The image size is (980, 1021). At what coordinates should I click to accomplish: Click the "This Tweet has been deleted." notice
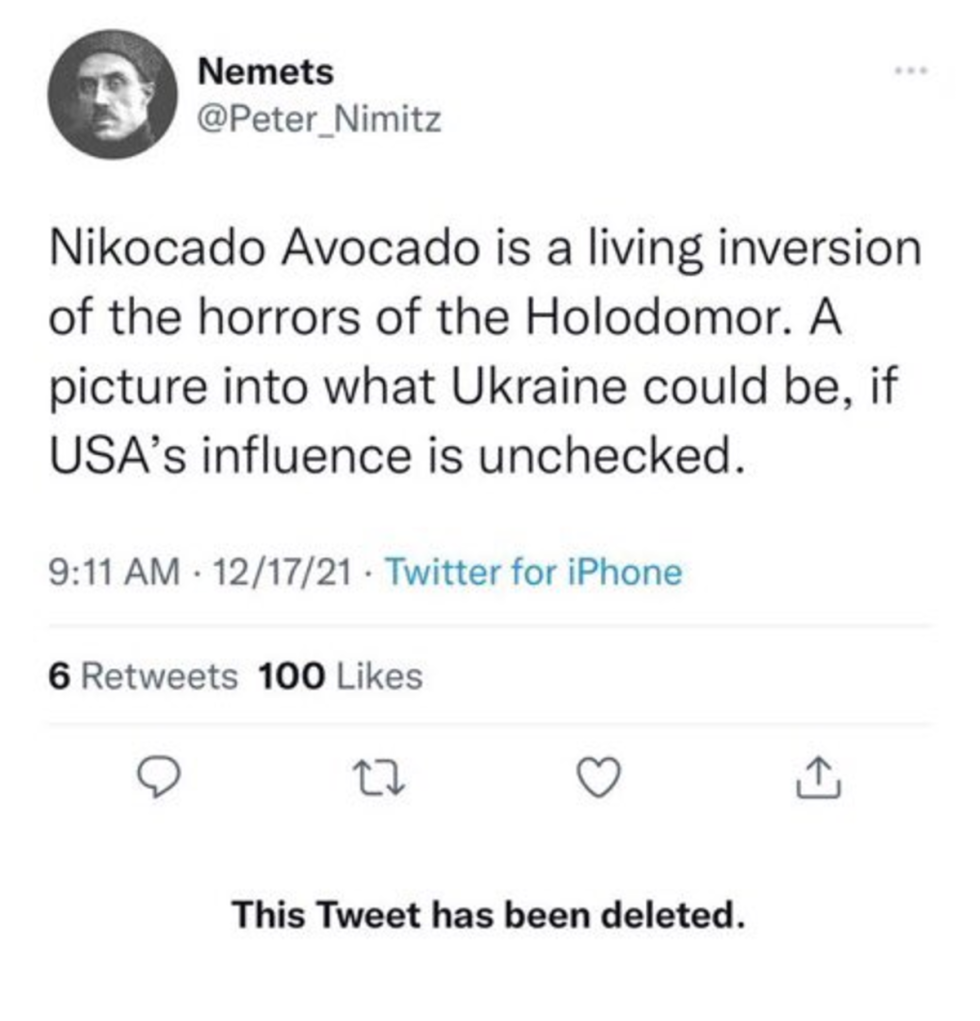489,914
